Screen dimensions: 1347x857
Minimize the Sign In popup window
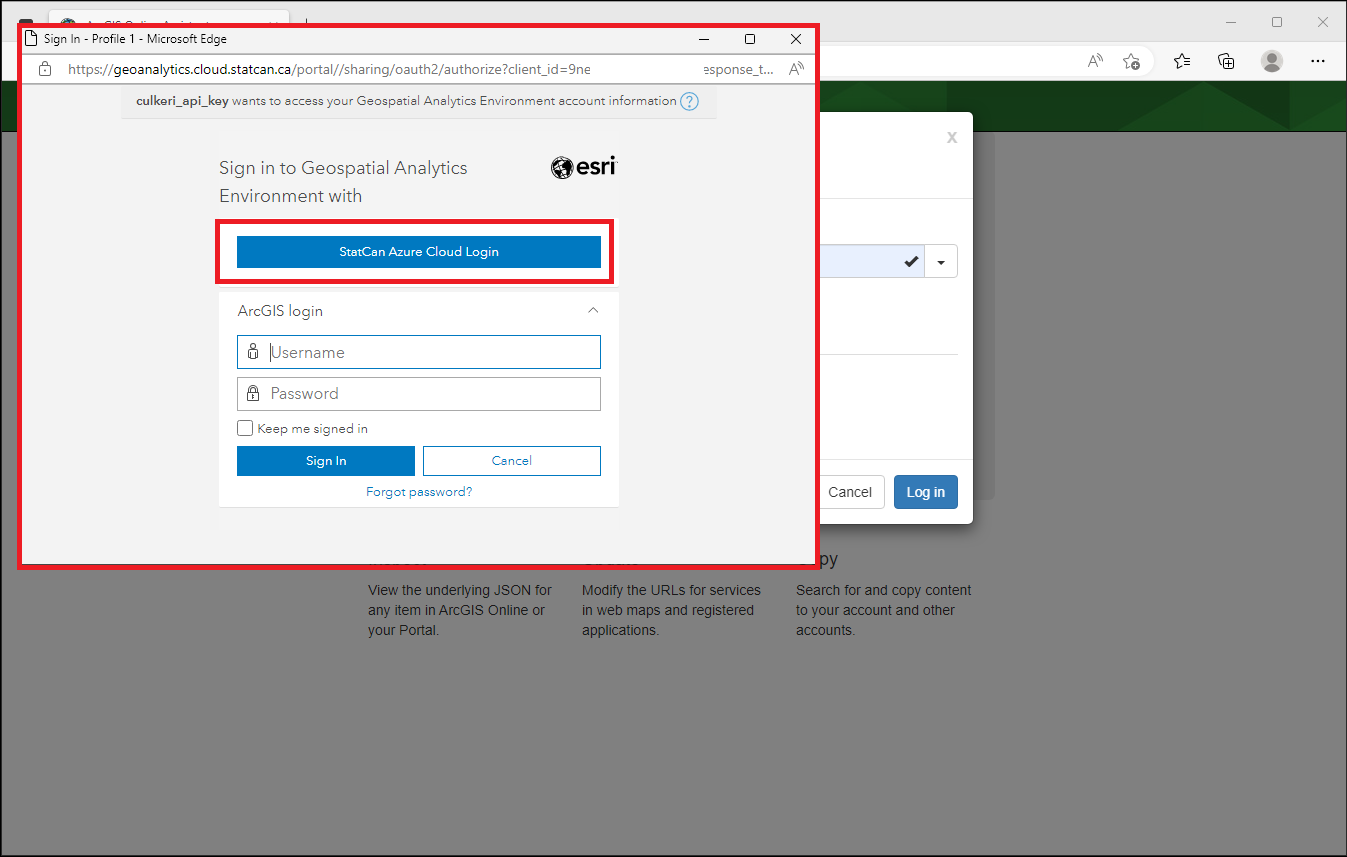705,39
